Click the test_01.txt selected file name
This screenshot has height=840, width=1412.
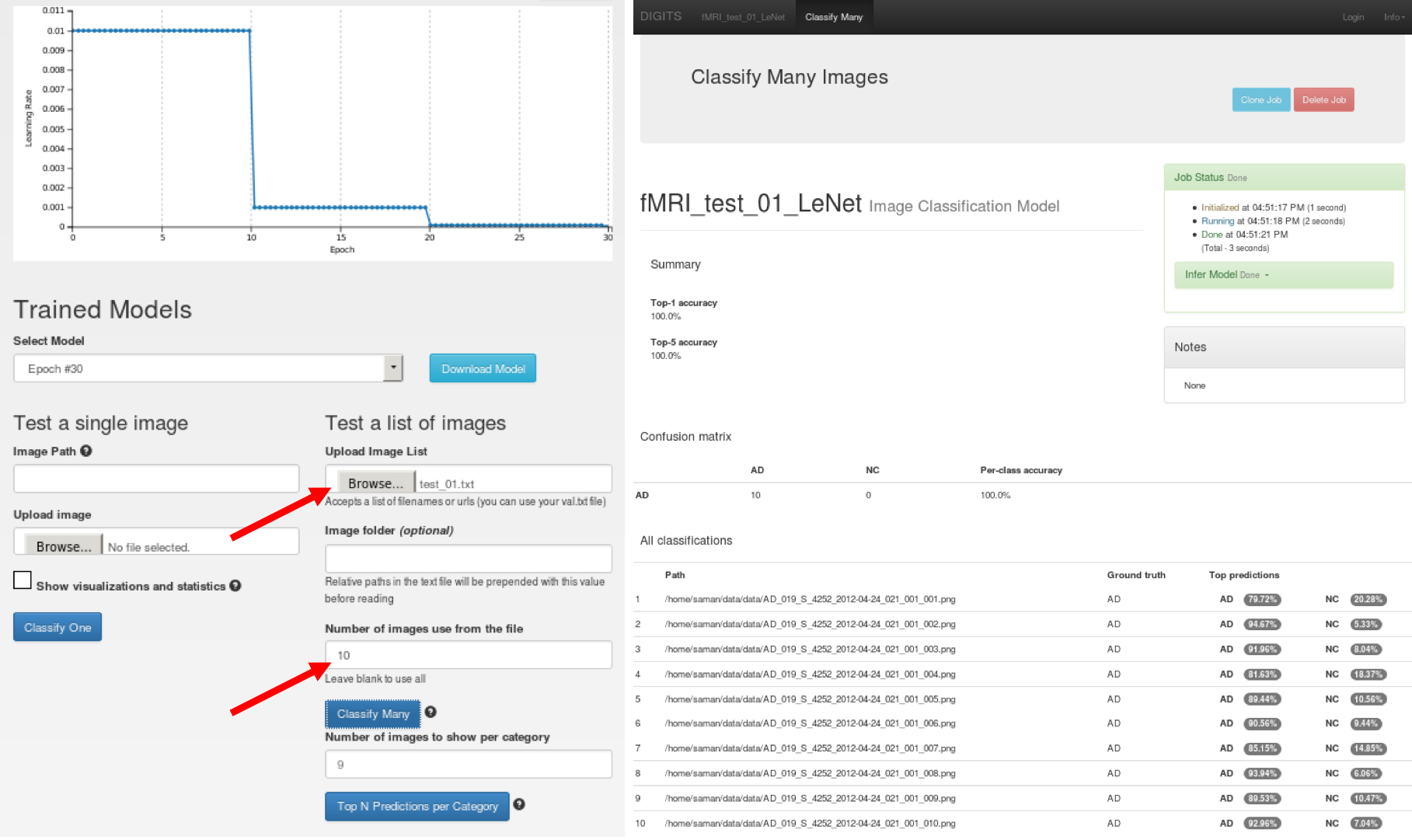point(447,484)
